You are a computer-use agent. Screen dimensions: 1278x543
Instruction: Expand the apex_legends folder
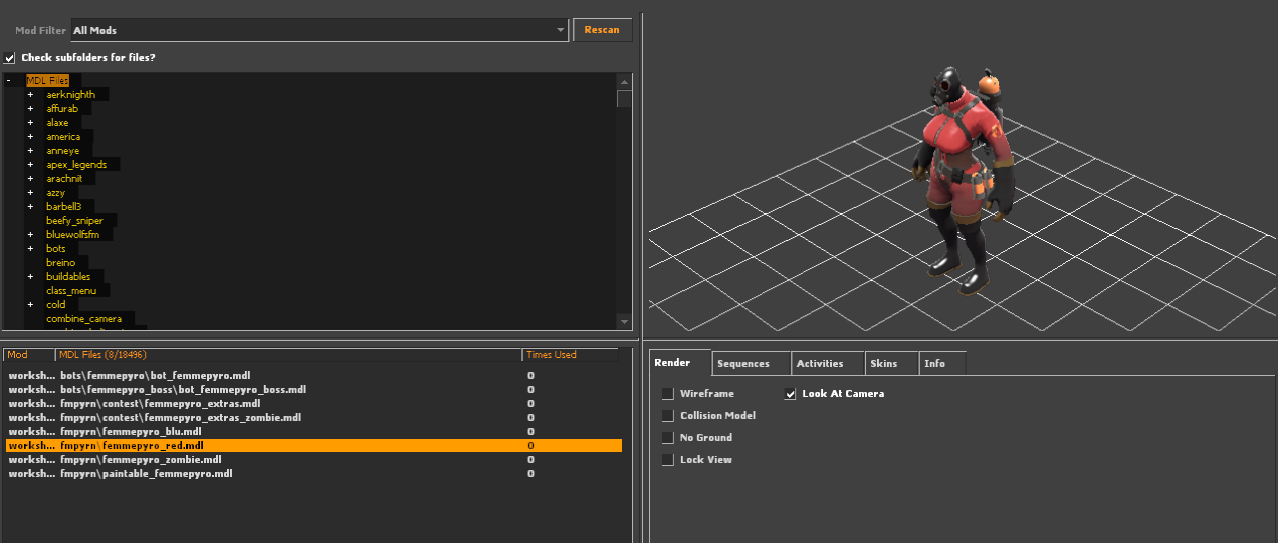[30, 164]
